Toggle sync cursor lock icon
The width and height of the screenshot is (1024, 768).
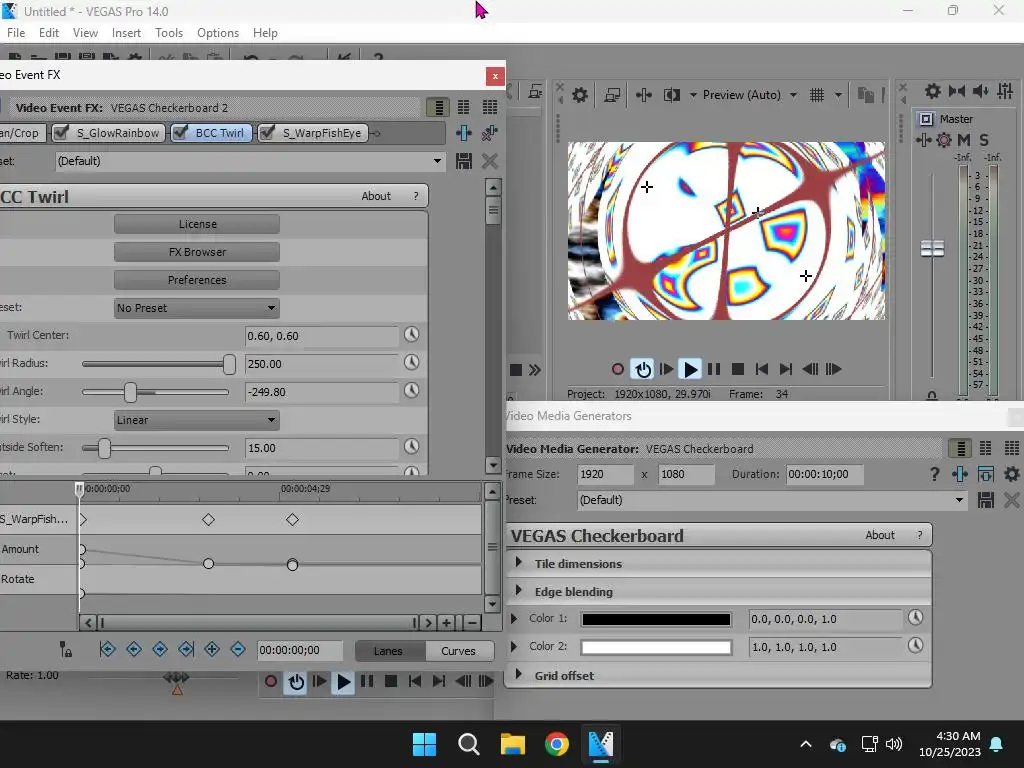pyautogui.click(x=65, y=649)
